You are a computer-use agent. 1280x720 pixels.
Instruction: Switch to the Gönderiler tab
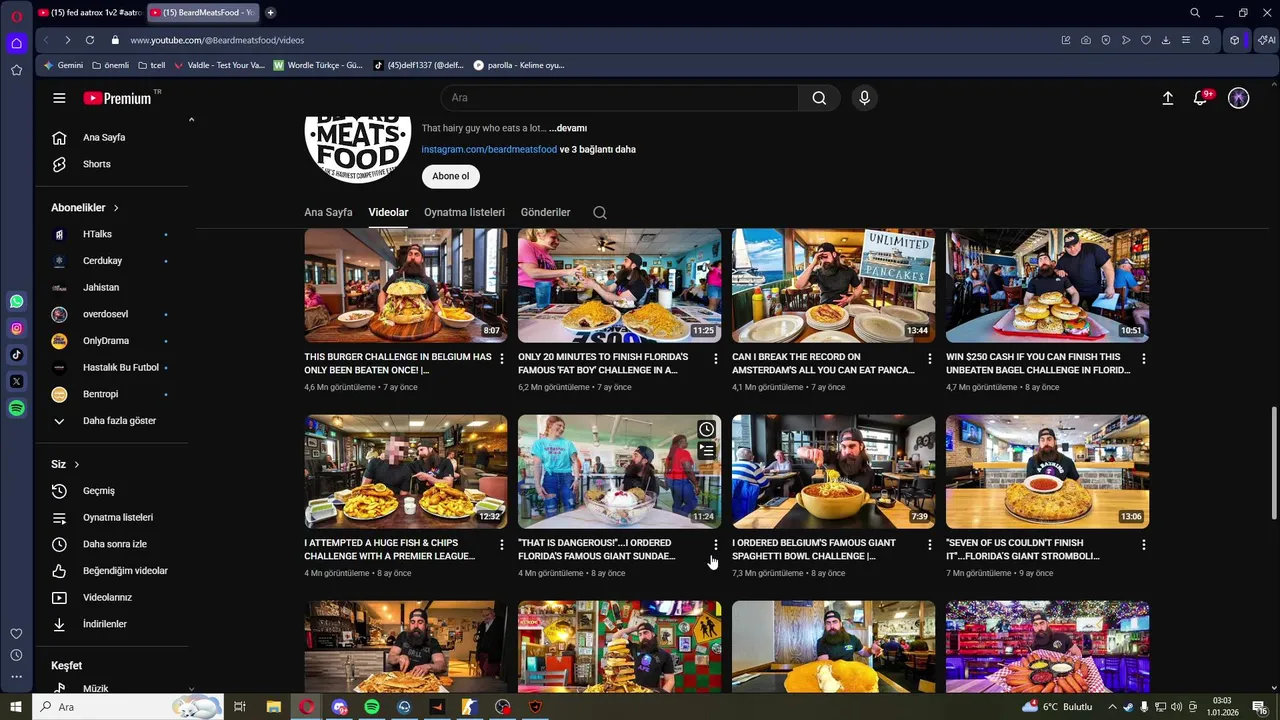545,212
